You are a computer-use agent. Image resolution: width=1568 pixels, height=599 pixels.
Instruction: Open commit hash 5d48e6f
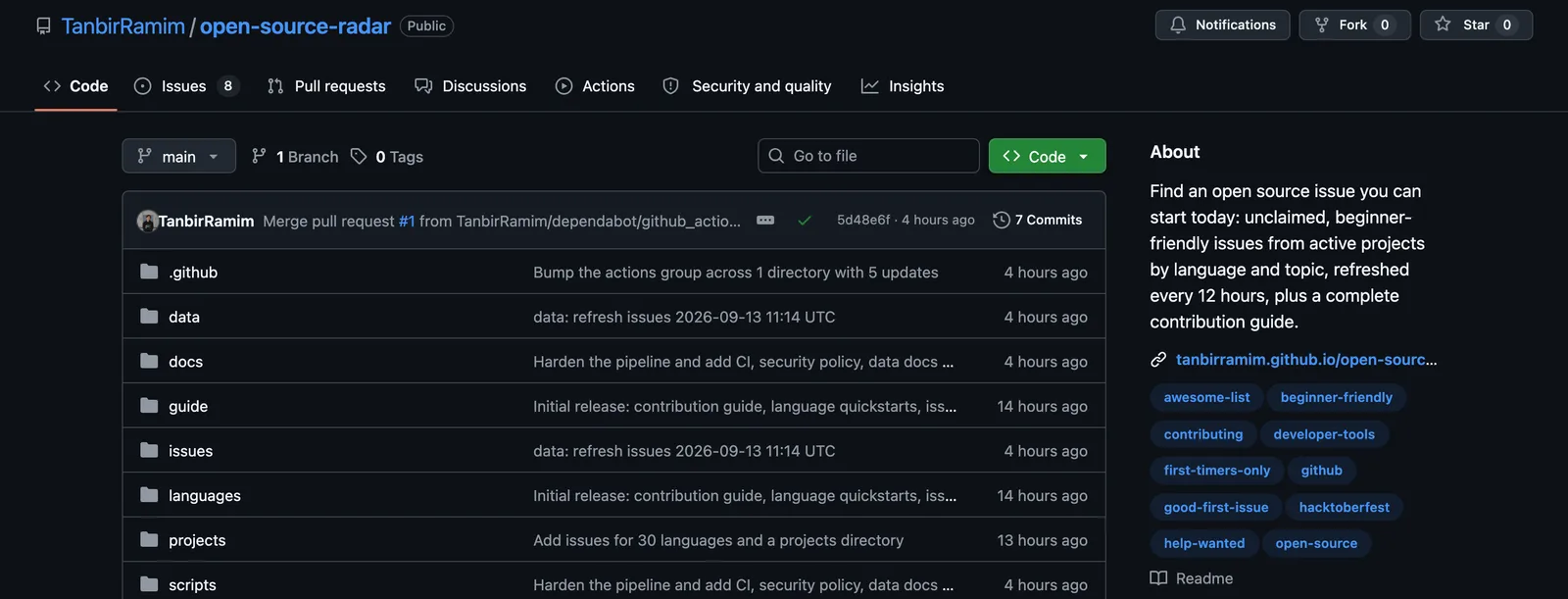[863, 220]
